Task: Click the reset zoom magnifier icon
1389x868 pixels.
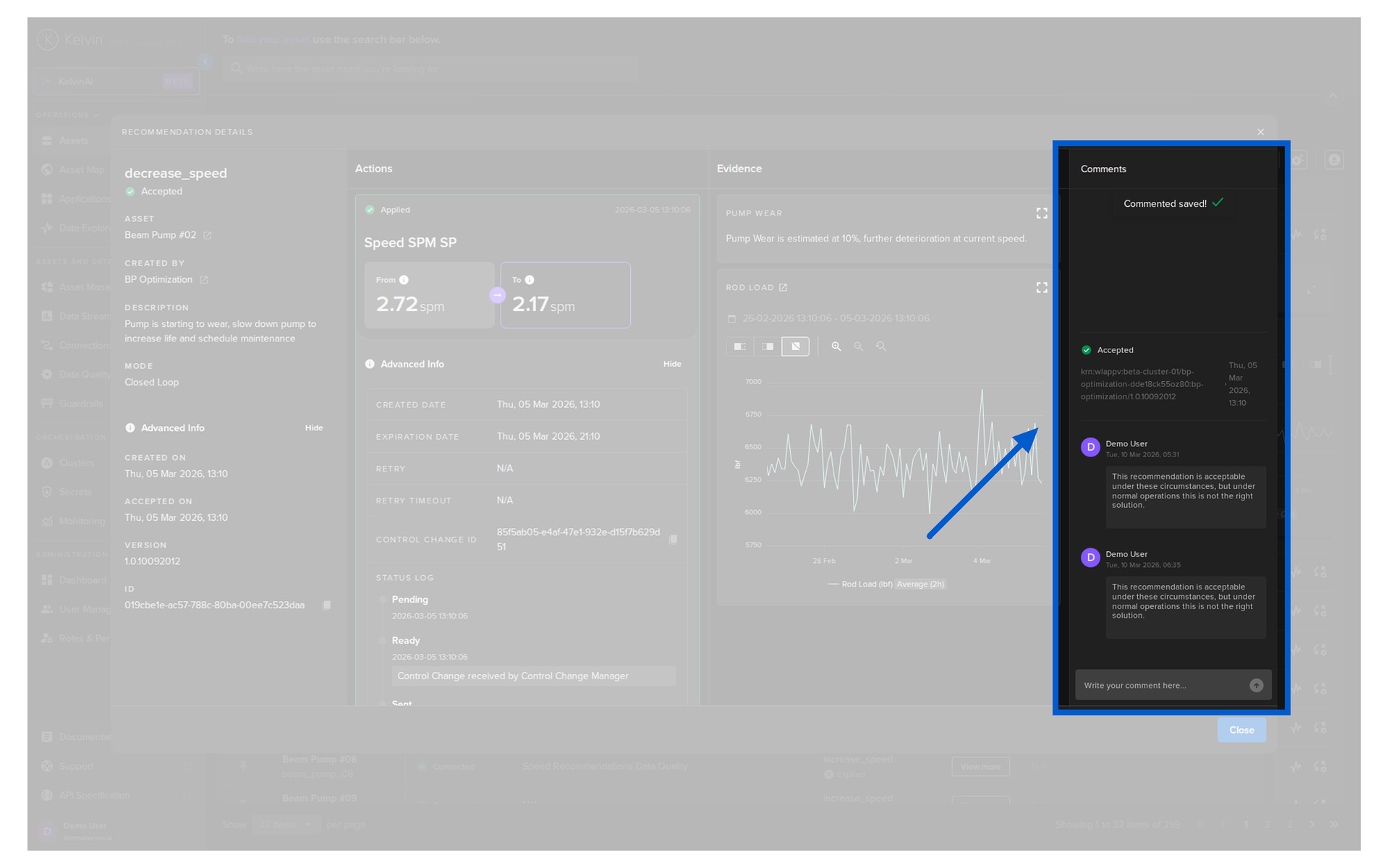Action: [x=881, y=346]
